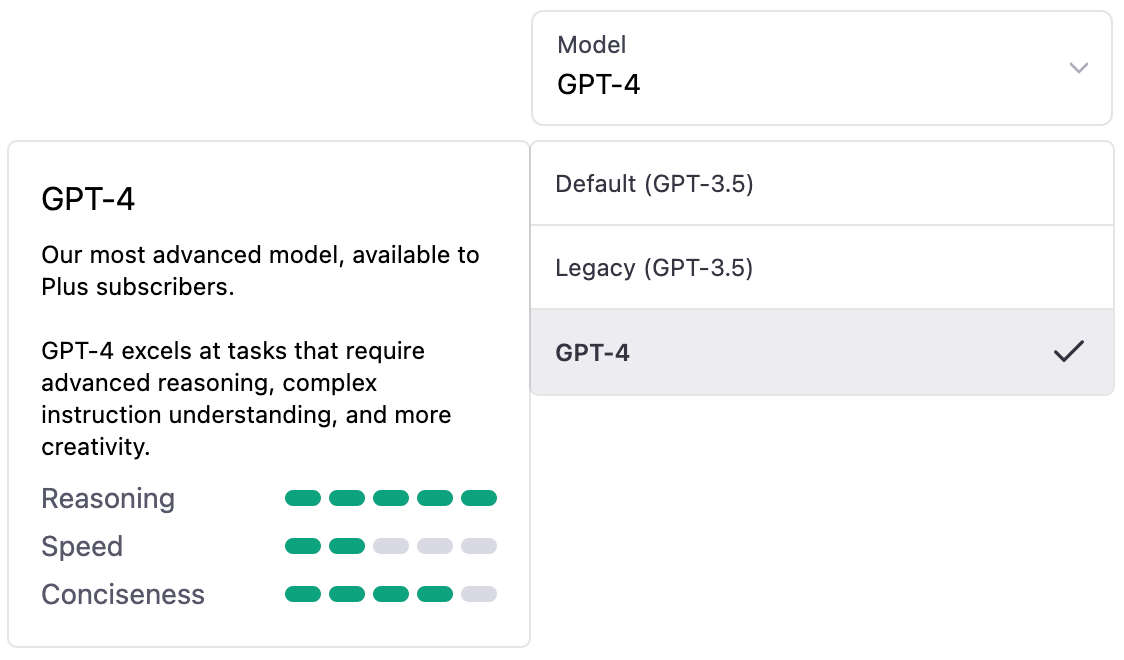
Task: Click the Speed label
Action: (82, 546)
